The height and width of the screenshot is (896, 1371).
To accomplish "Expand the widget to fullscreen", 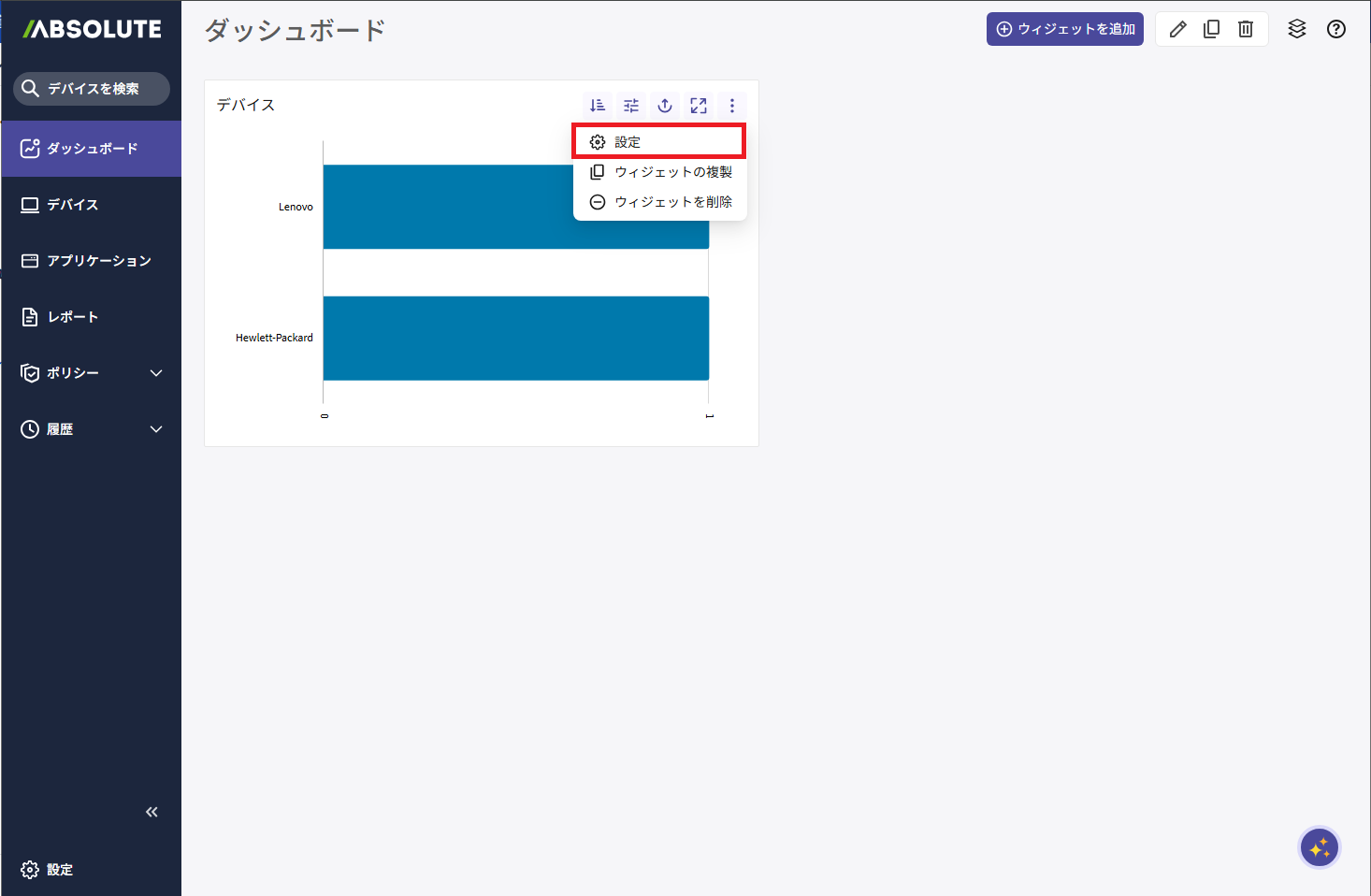I will (x=699, y=106).
